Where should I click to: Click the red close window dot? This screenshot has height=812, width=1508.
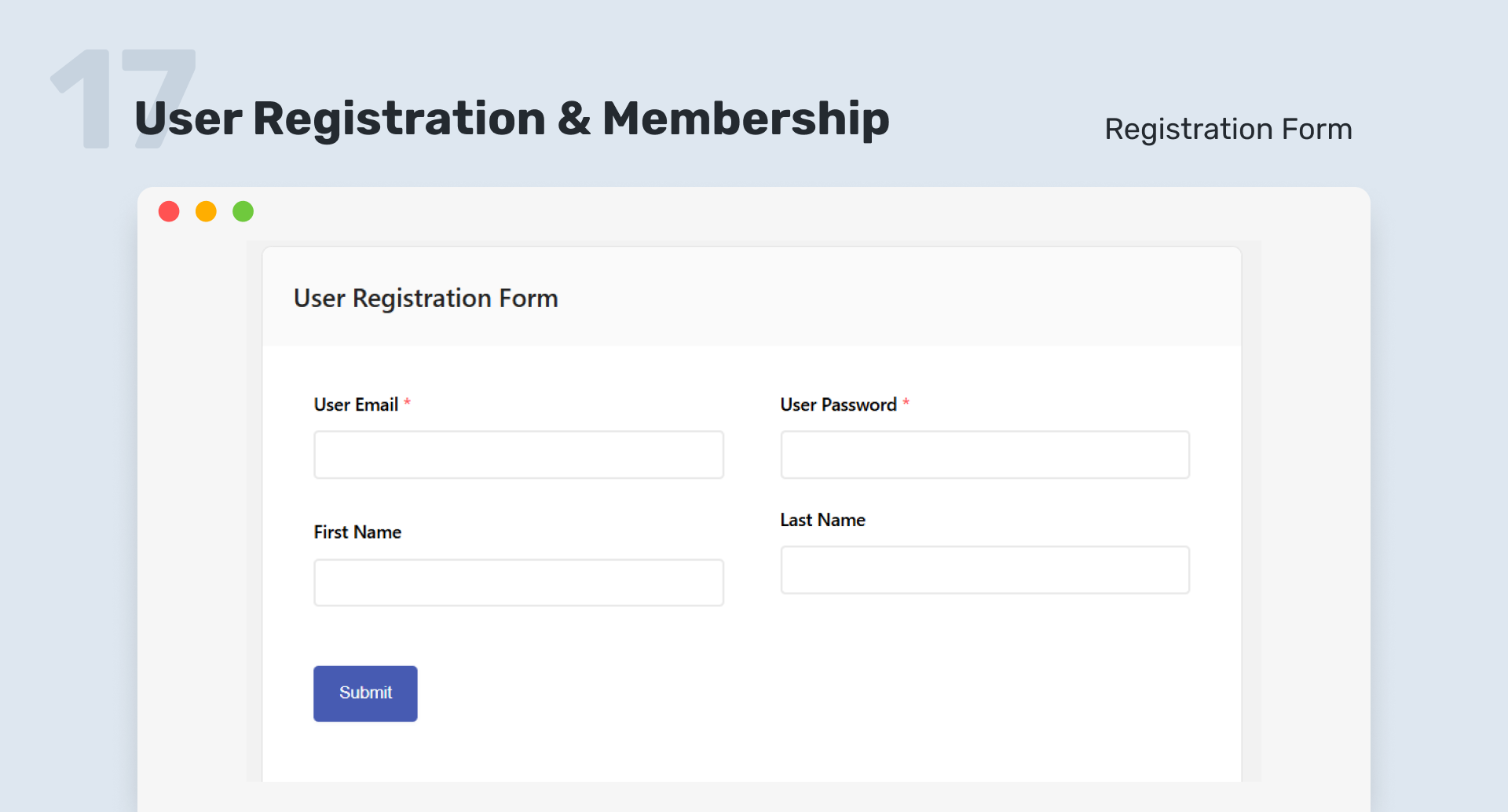pos(169,211)
